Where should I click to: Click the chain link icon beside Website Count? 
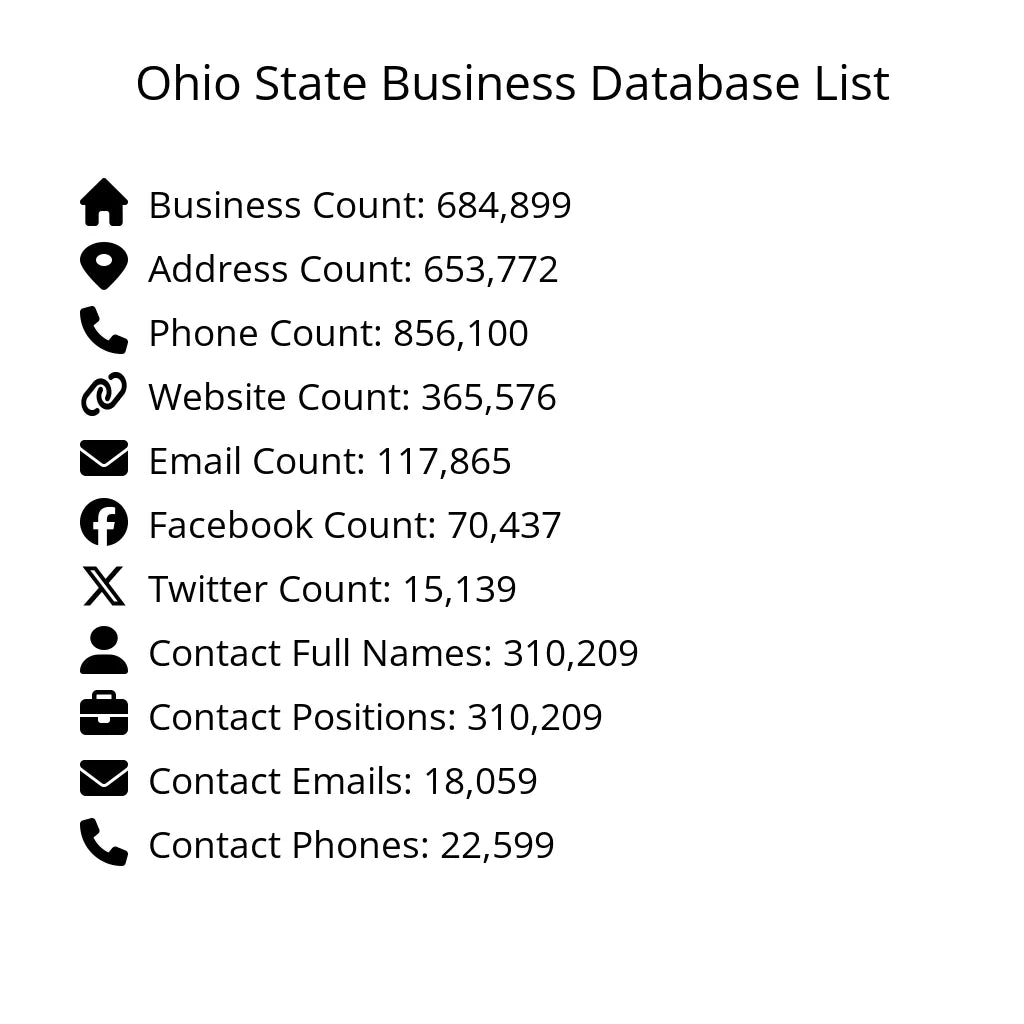[104, 395]
